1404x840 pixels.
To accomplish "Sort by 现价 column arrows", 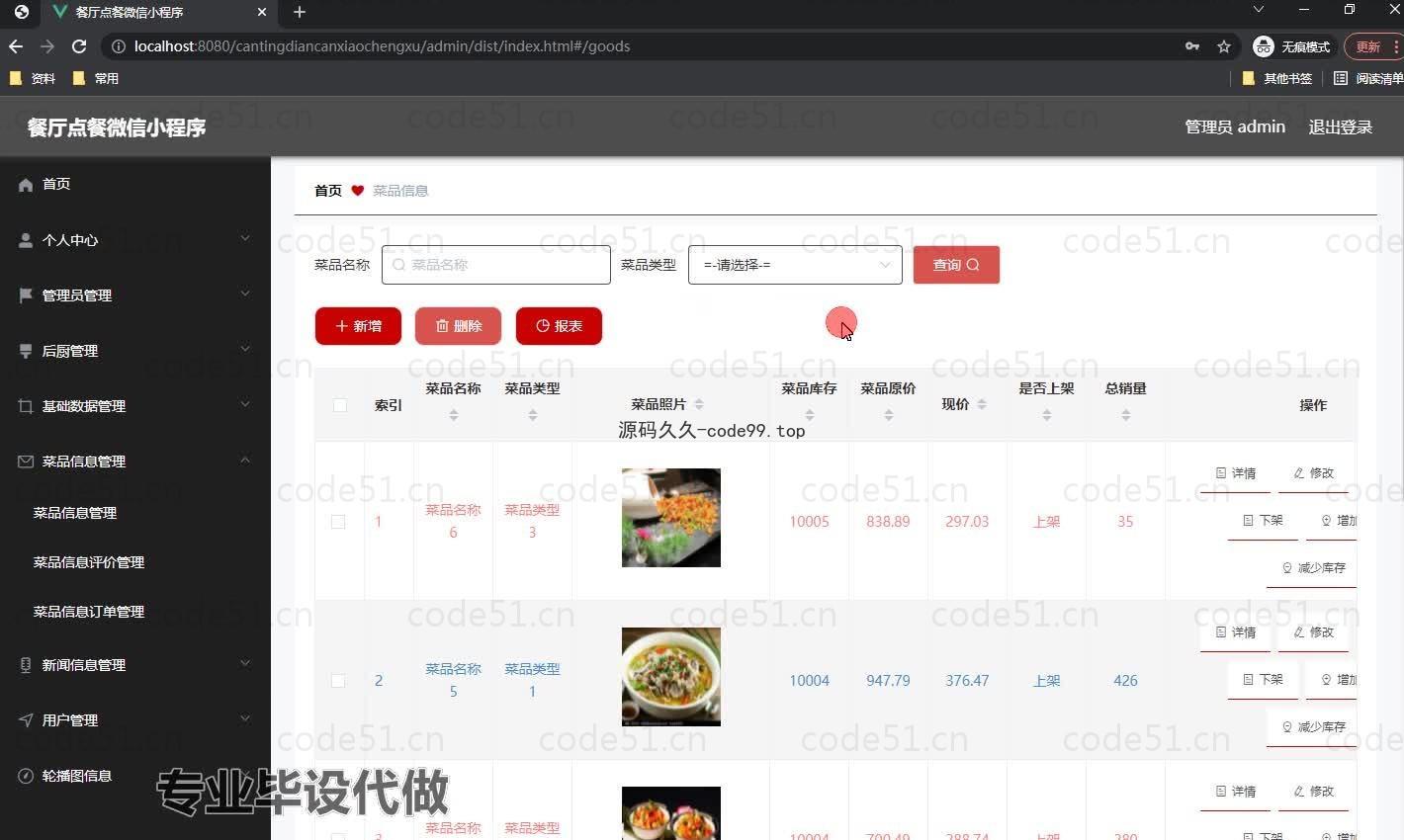I will click(982, 404).
